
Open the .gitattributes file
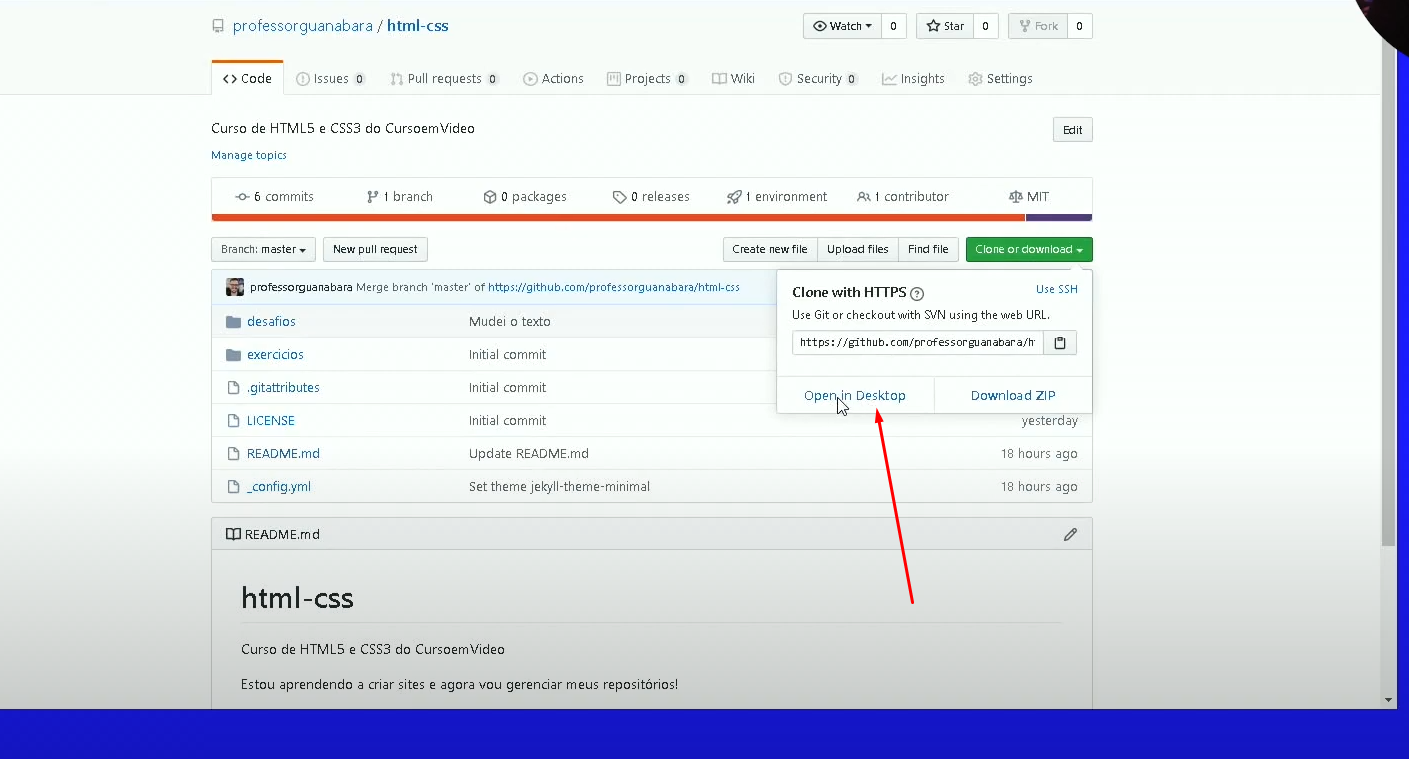(x=283, y=388)
